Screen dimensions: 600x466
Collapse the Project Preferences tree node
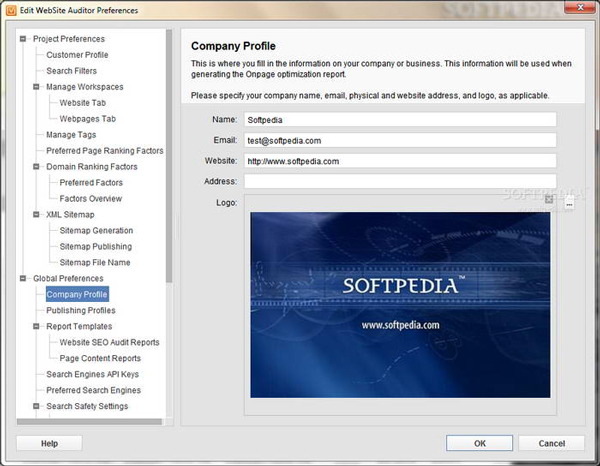click(23, 39)
